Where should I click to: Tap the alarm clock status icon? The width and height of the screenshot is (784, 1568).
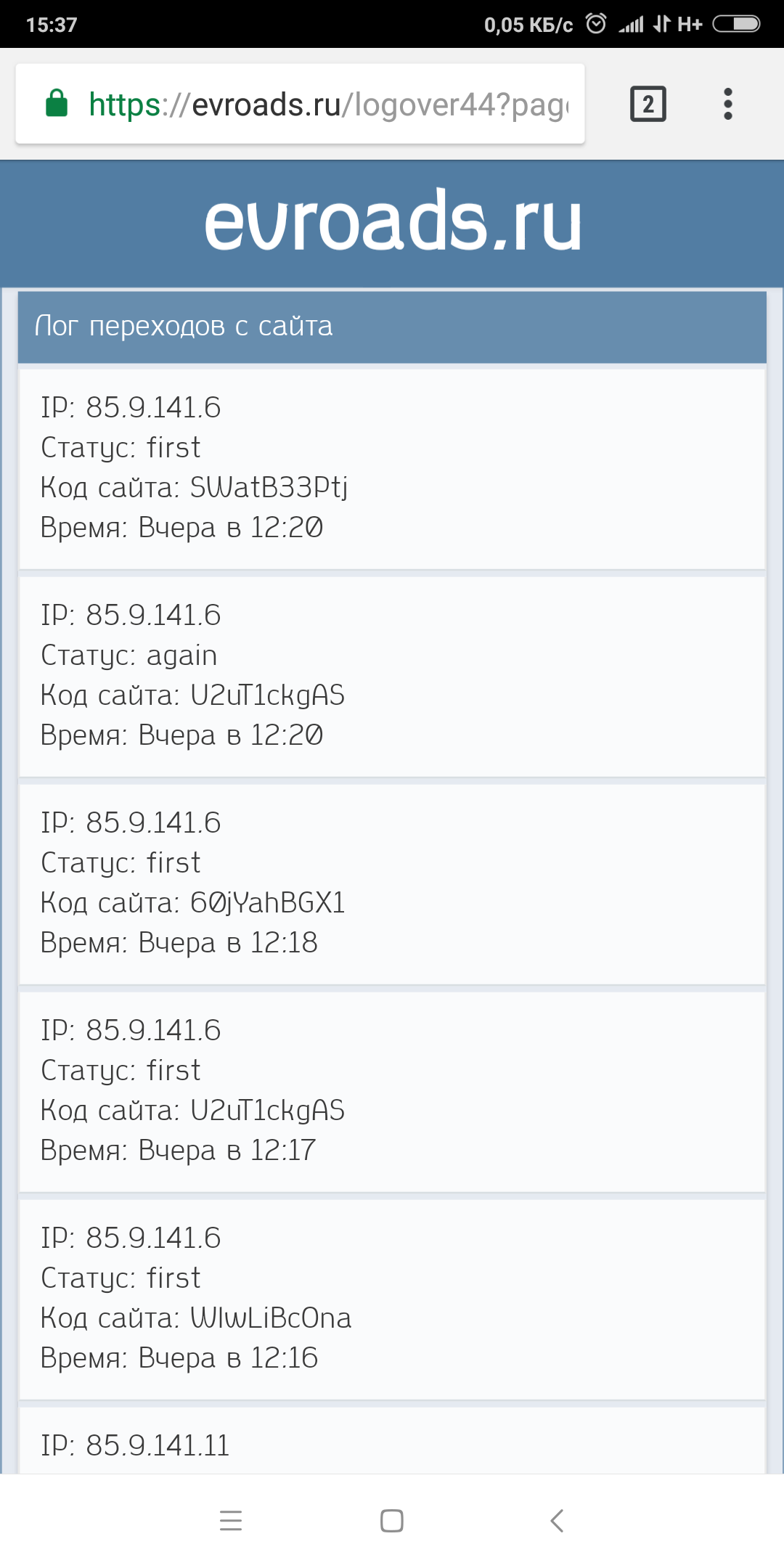(x=596, y=24)
